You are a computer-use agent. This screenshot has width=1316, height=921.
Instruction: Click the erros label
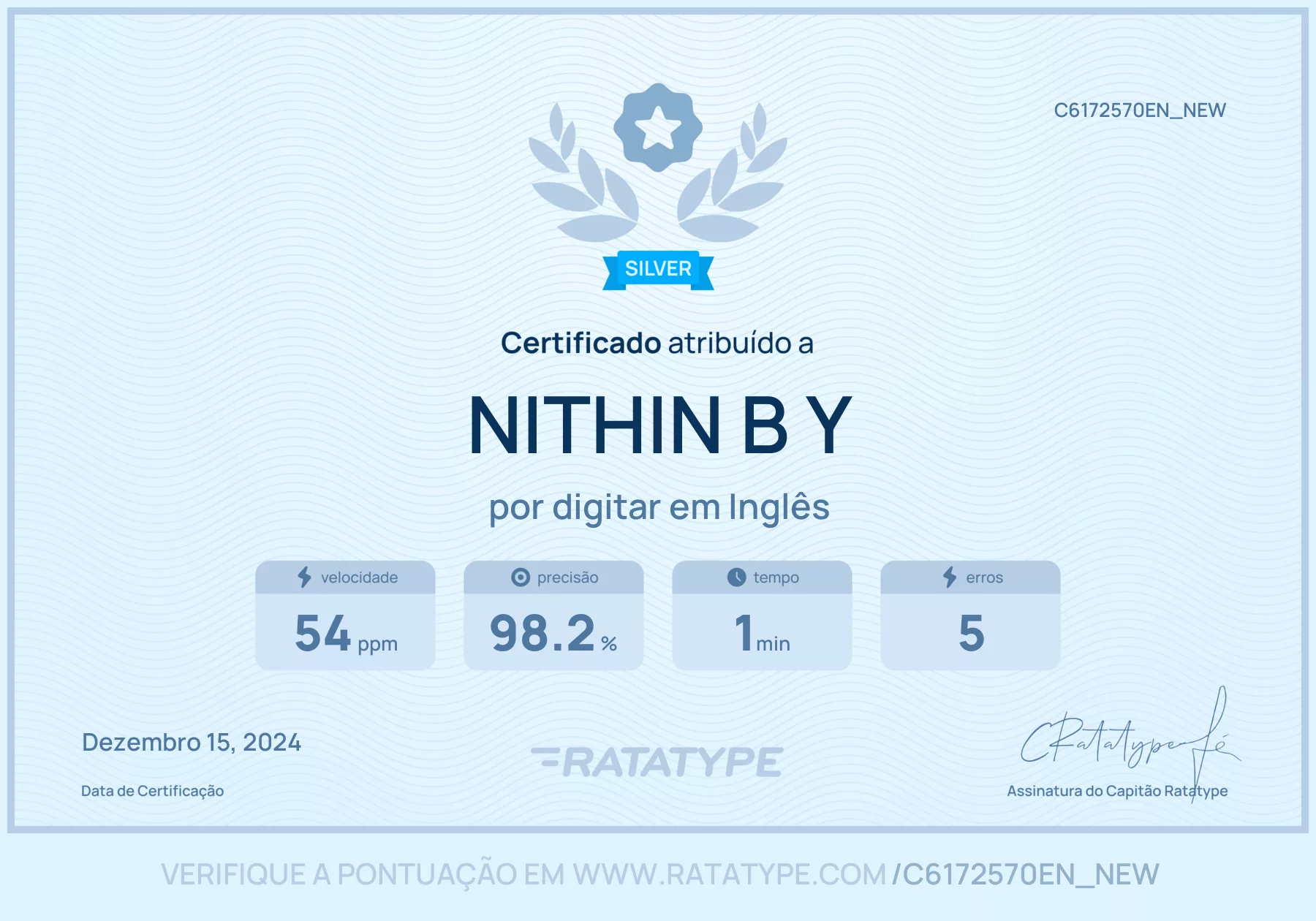[984, 577]
